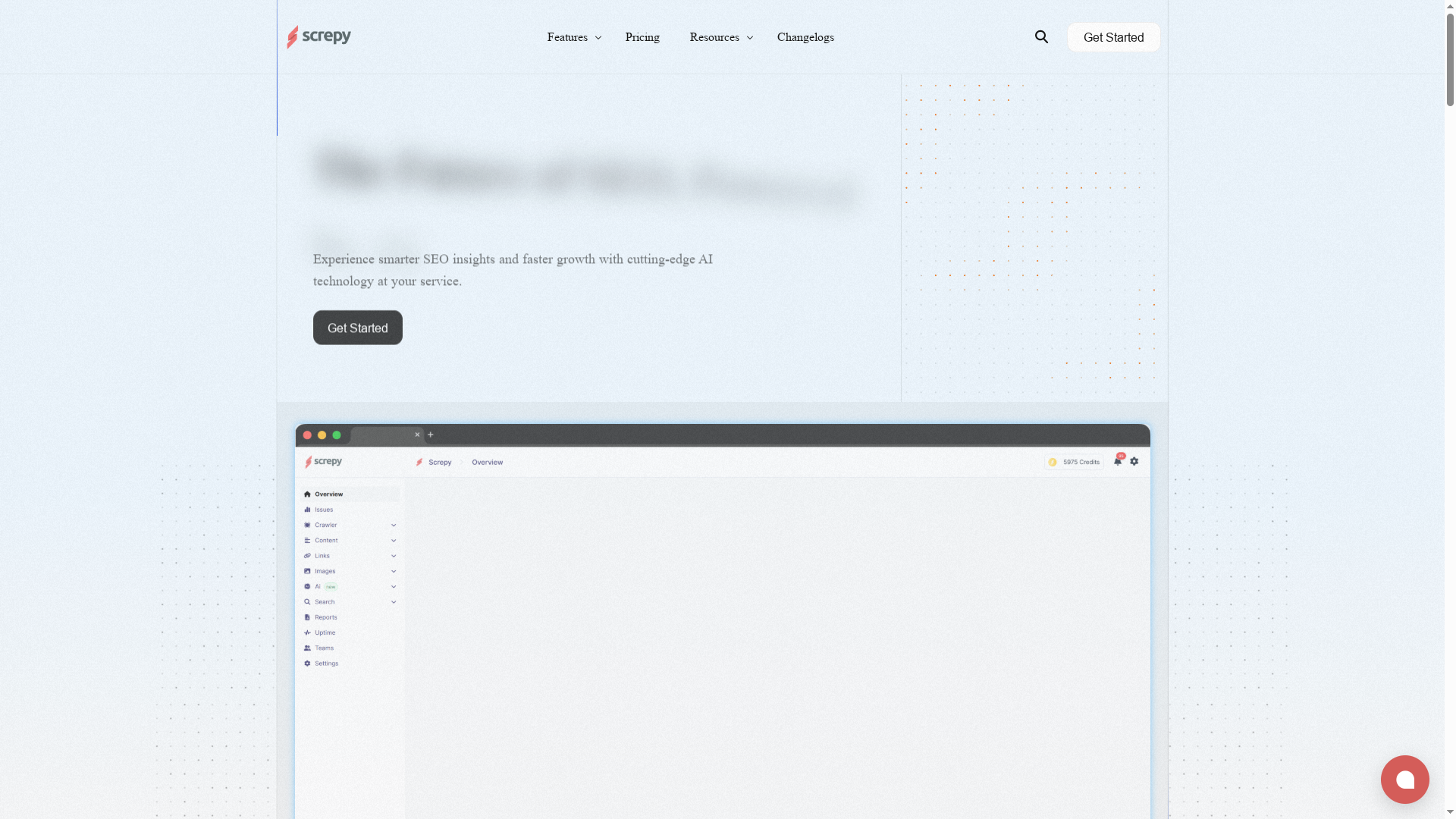
Task: Click the 5975 Credits badge
Action: [1074, 461]
